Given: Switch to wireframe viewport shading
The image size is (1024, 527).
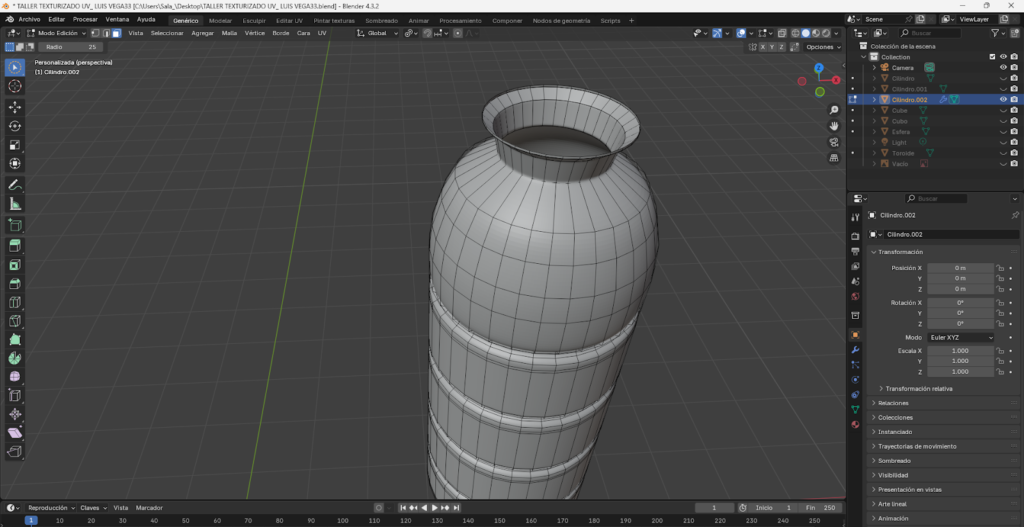Looking at the screenshot, I should click(795, 33).
